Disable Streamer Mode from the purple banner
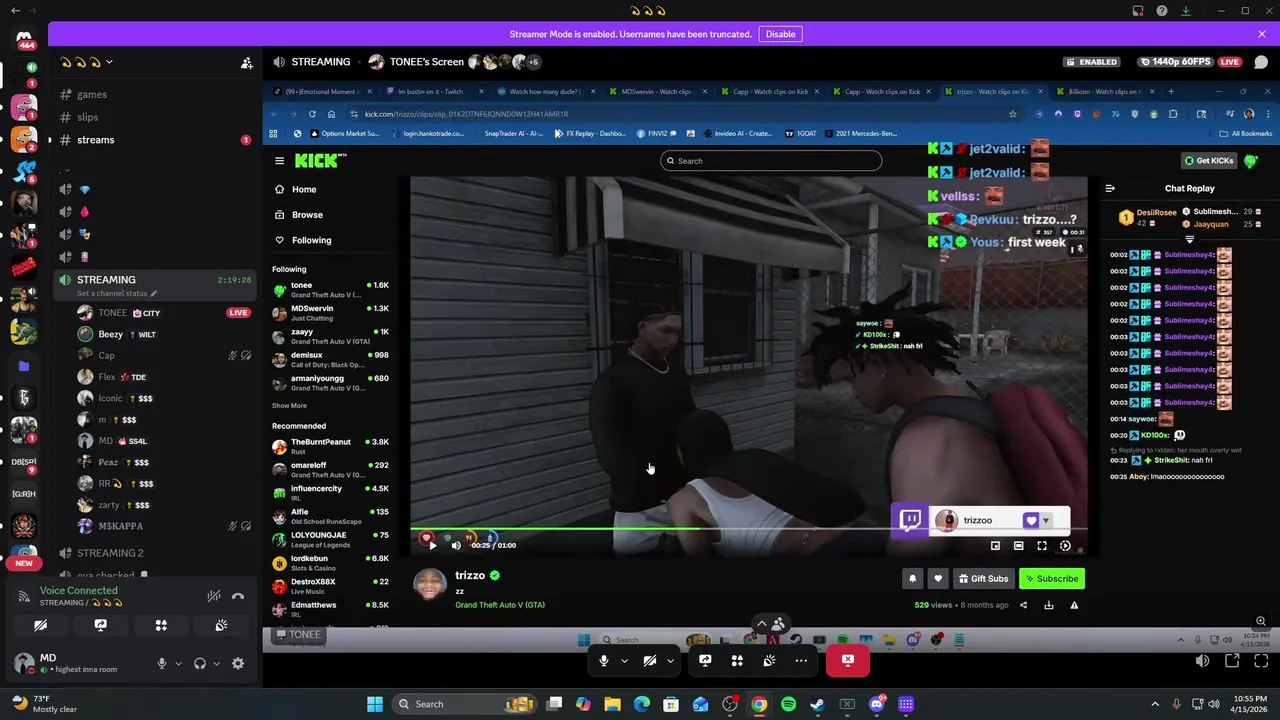The image size is (1280, 720). [780, 34]
